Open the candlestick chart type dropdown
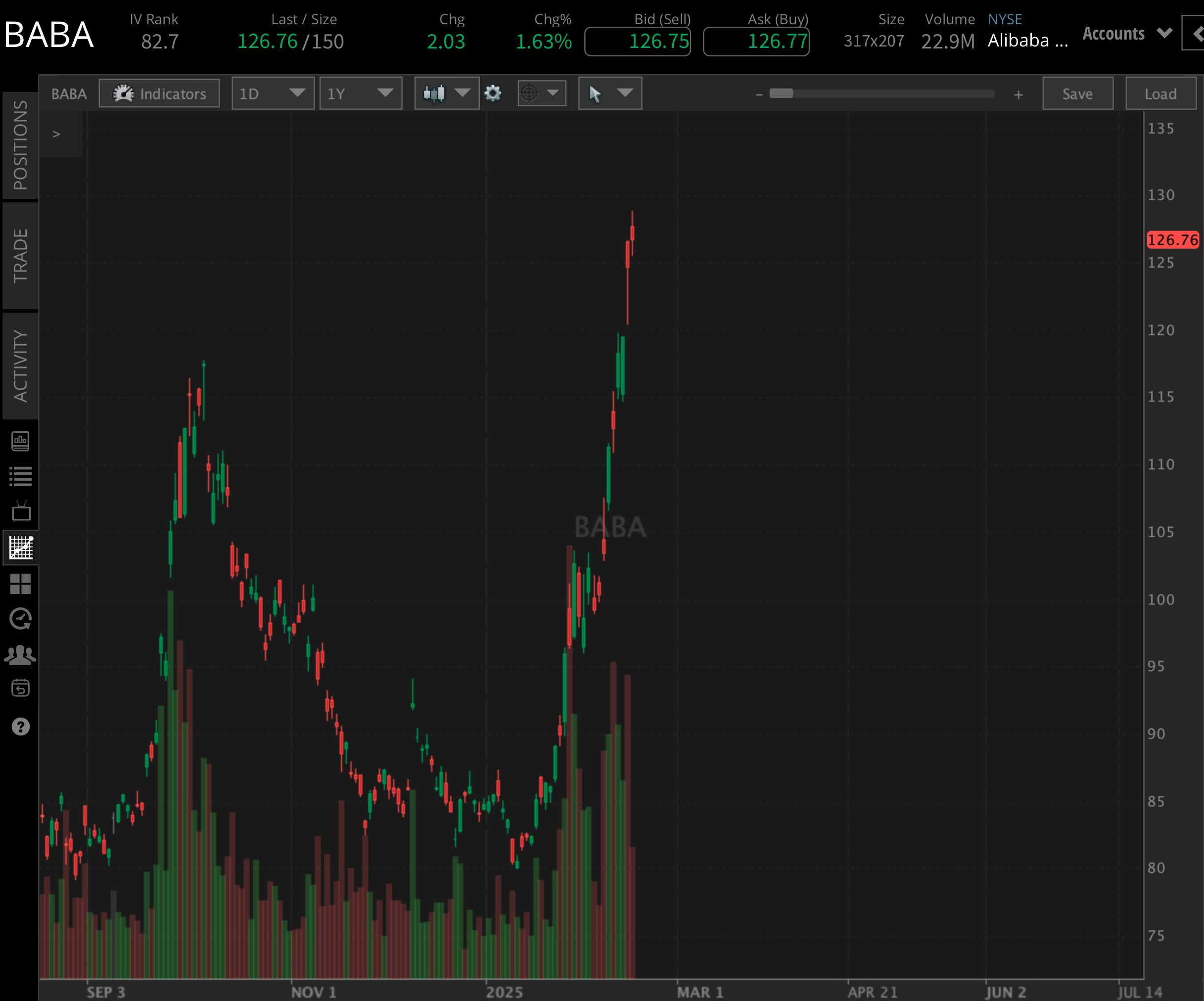The image size is (1204, 1001). coord(446,93)
